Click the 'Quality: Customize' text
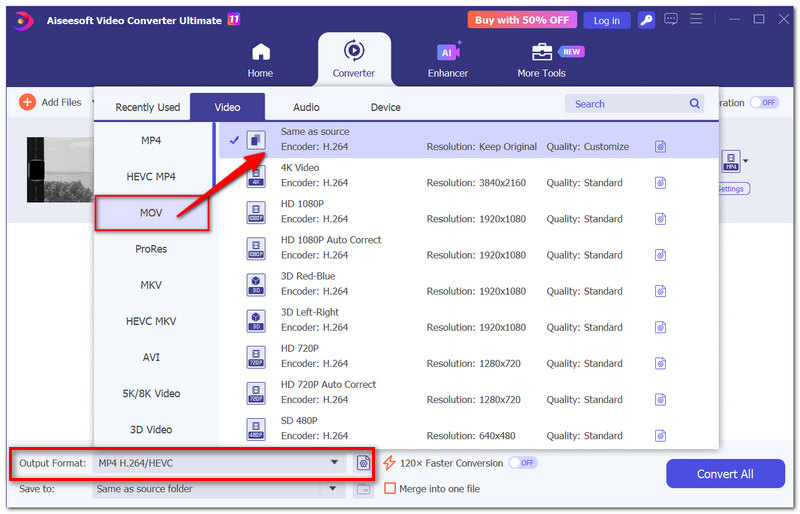Screen dimensions: 800x514 pyautogui.click(x=587, y=146)
